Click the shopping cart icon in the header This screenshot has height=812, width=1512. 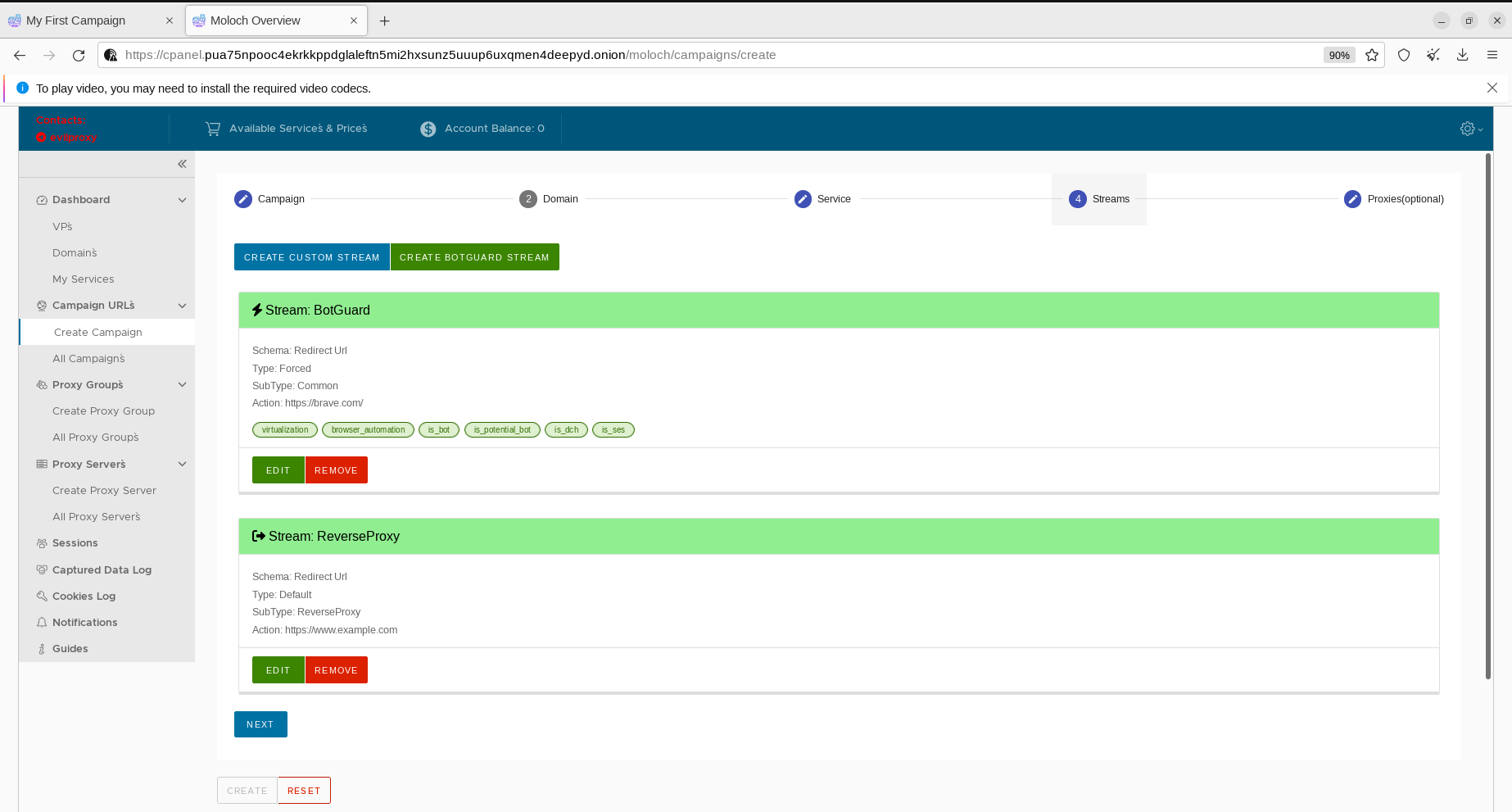213,129
